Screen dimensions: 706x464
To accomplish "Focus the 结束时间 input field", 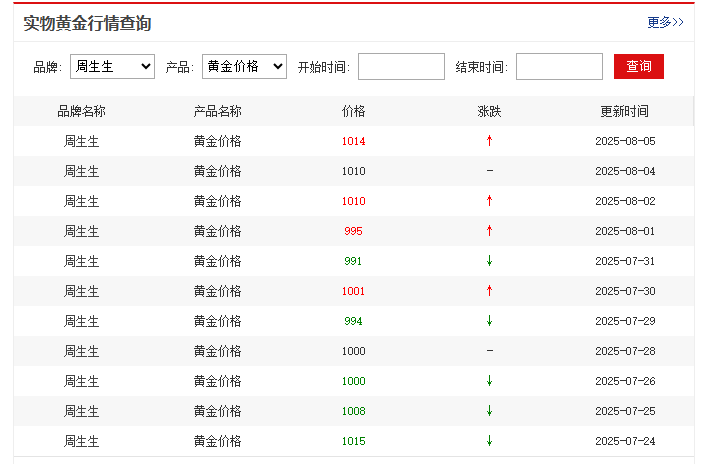I will (x=559, y=67).
